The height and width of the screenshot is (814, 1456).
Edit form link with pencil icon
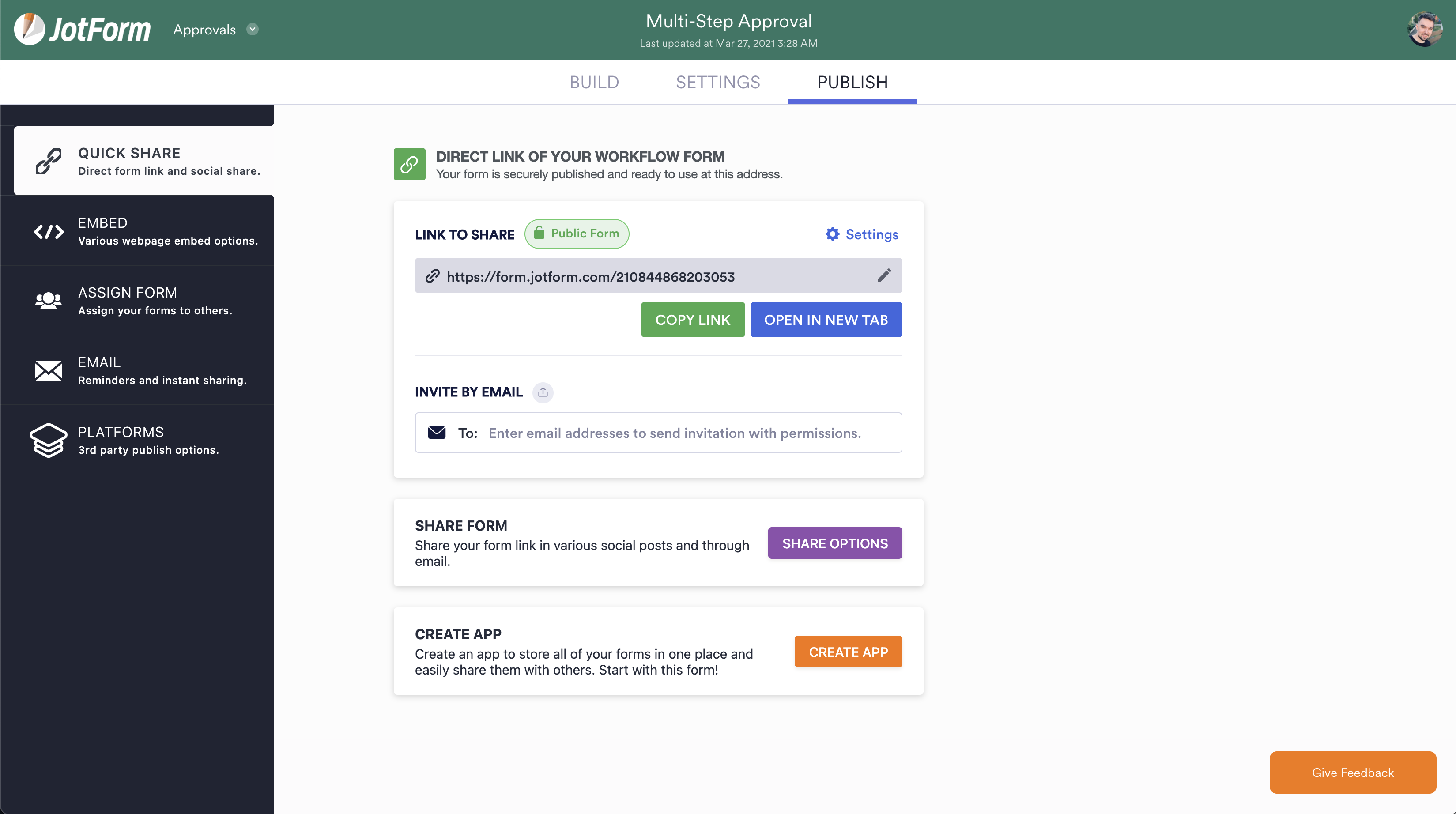884,275
